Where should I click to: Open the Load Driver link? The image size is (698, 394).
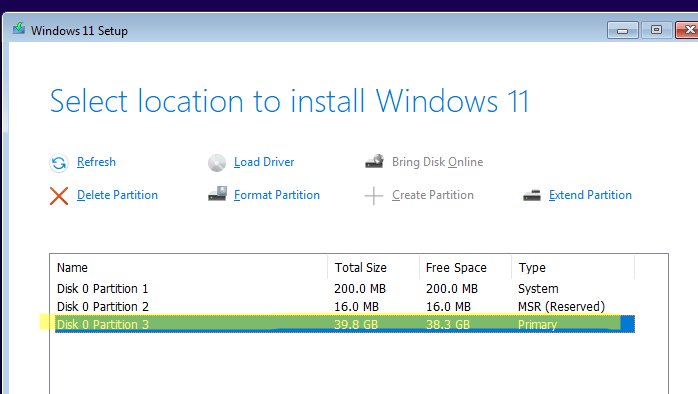(x=264, y=162)
